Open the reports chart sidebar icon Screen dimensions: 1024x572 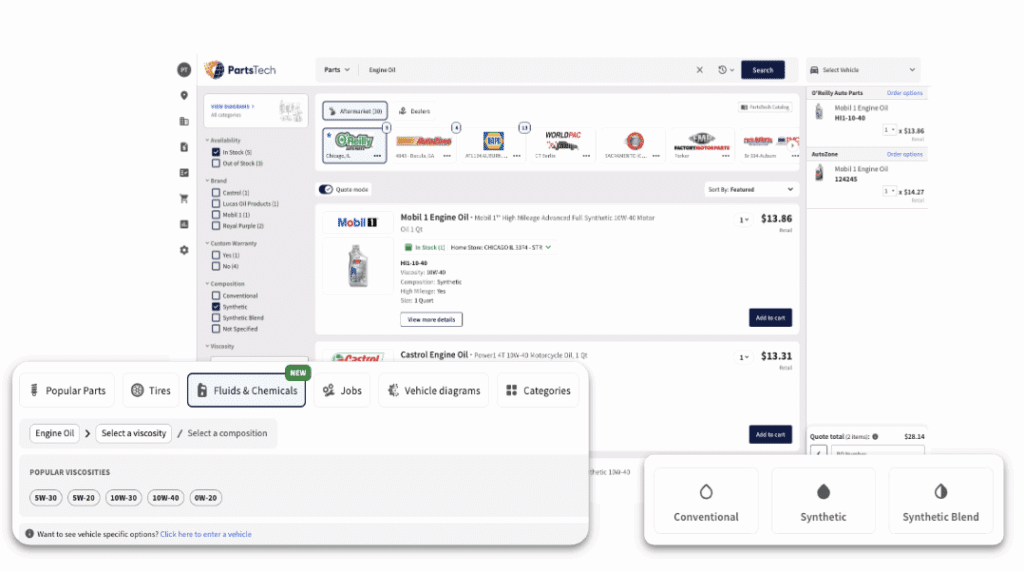coord(184,224)
